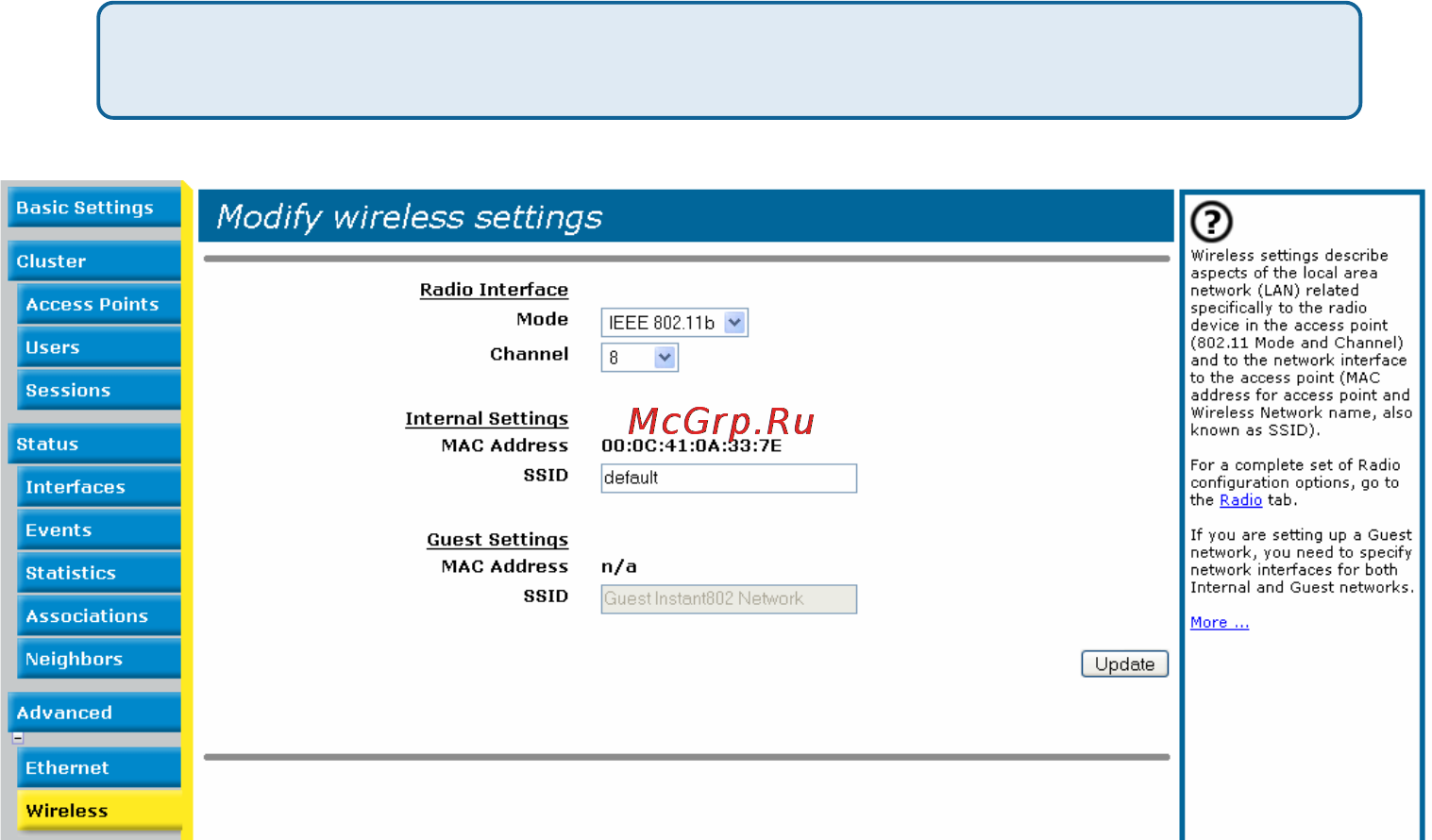1432x840 pixels.
Task: Go to Access Points page
Action: coord(99,305)
